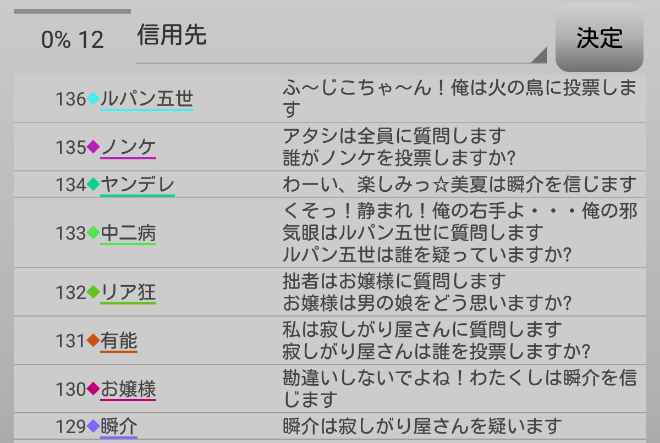Open the underlined name 中二病
This screenshot has width=660, height=443.
click(128, 233)
